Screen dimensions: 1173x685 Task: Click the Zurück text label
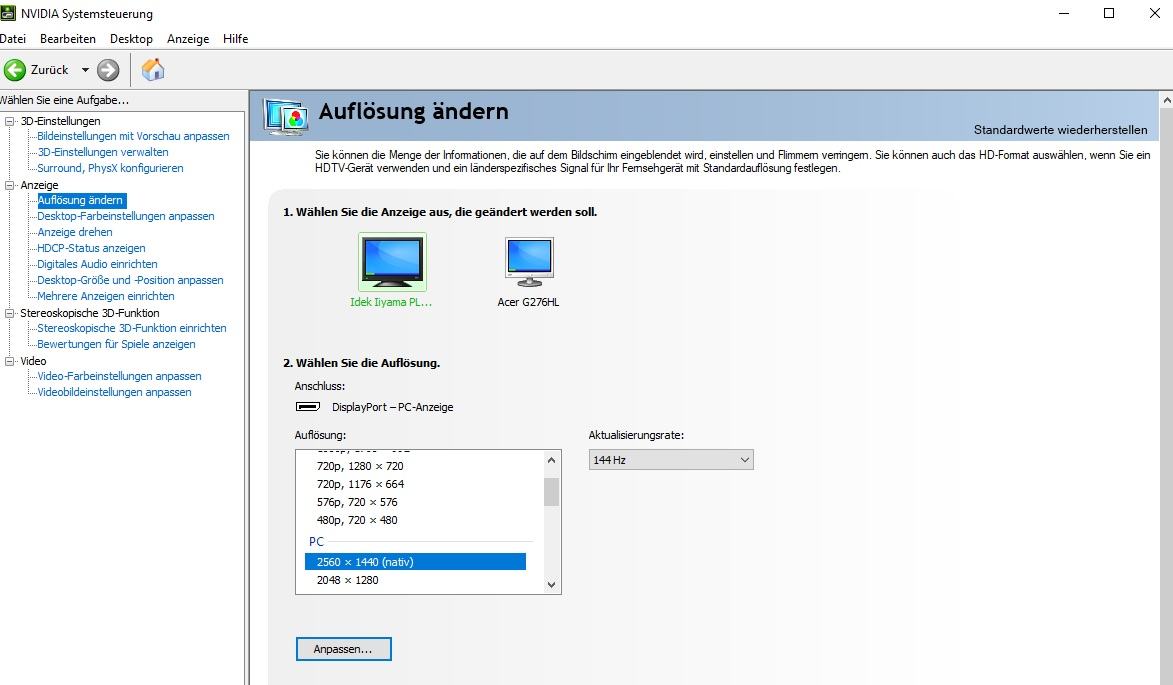click(x=49, y=70)
